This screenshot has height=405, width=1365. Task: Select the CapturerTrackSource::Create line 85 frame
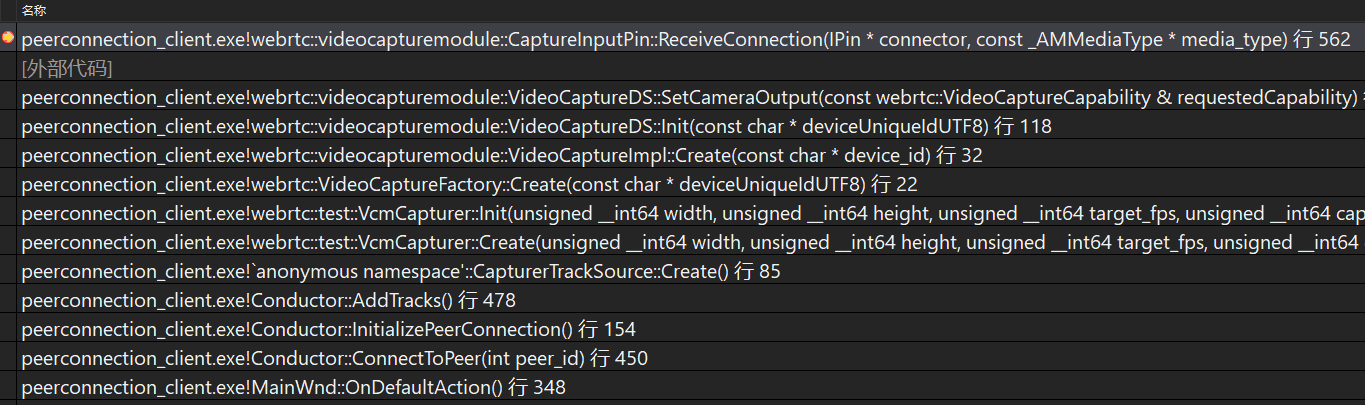tap(400, 272)
